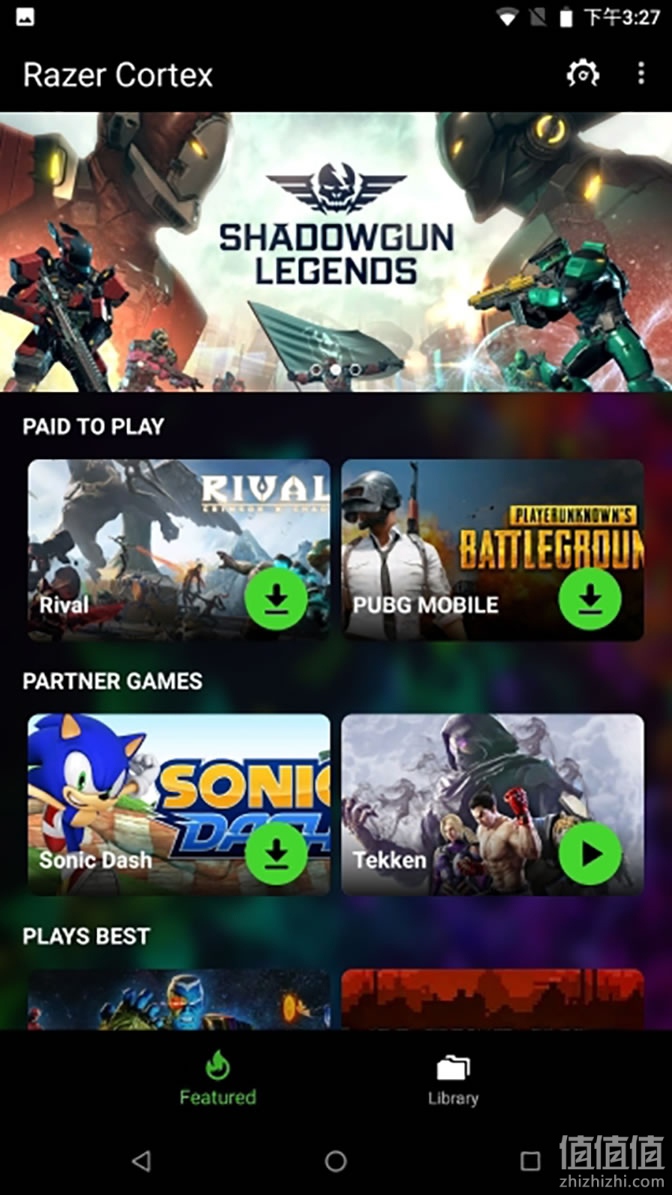Launch Tekken with the green play button

click(x=590, y=854)
